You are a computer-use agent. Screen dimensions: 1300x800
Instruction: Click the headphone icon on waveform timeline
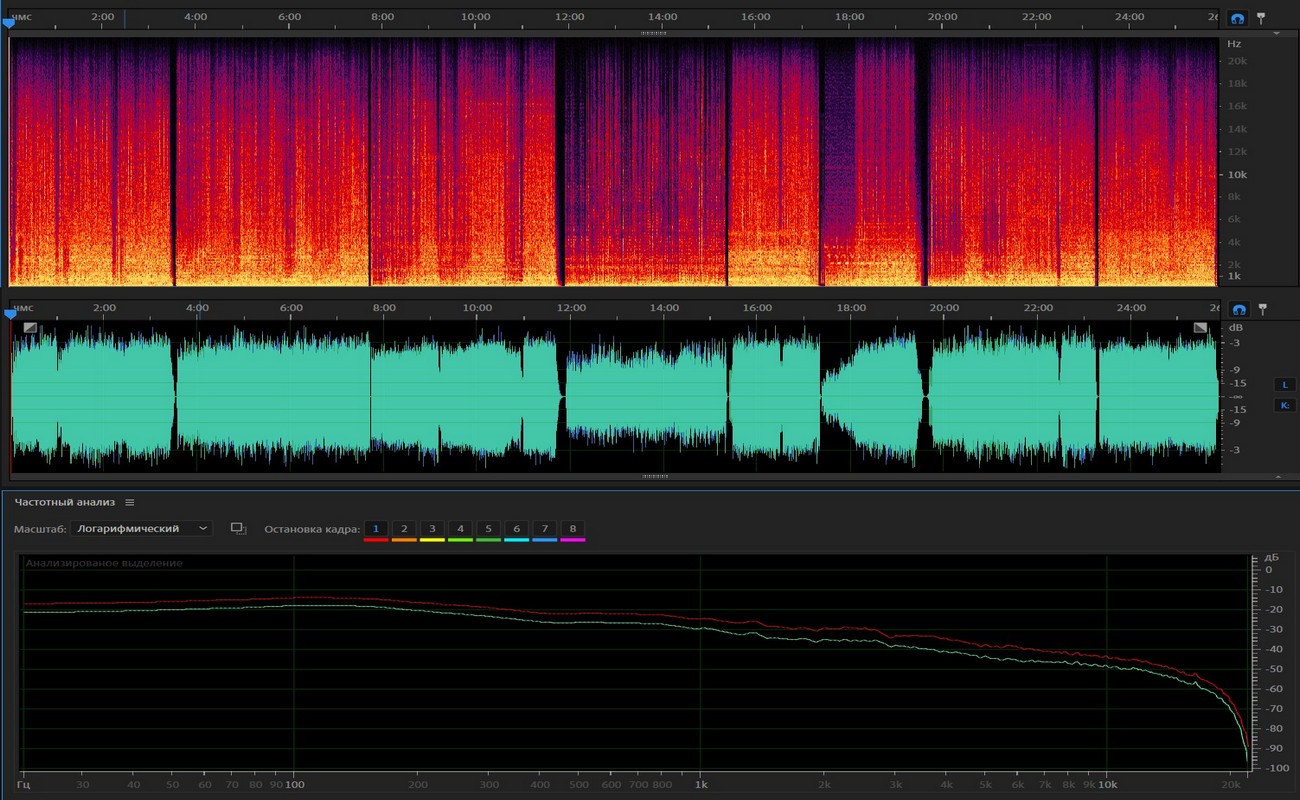(x=1238, y=309)
